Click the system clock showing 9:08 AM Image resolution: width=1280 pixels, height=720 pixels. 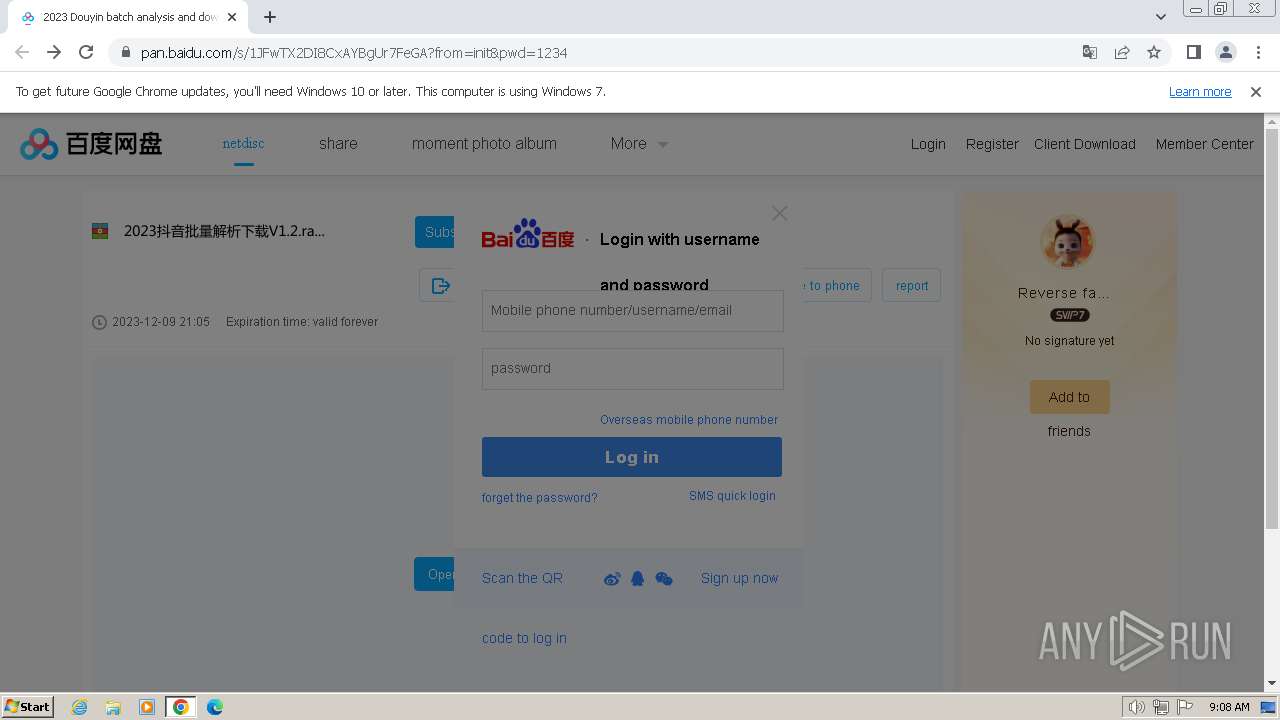(1229, 707)
